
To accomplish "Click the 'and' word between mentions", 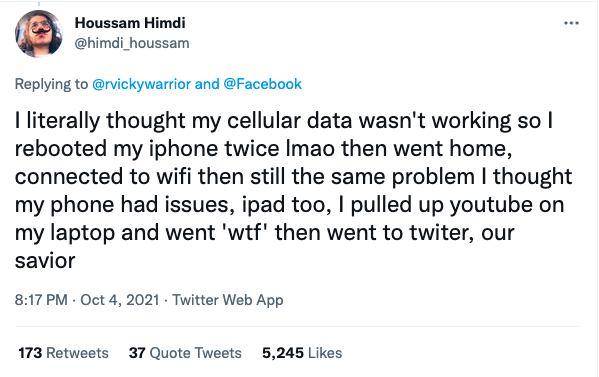I will pos(207,84).
